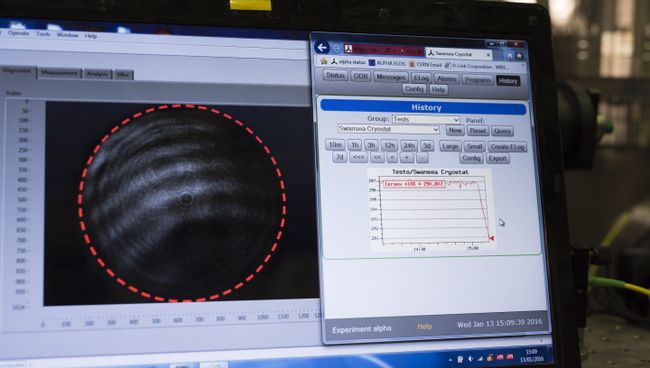Click the + zoom-in button
Viewport: 650px width, 368px height.
(407, 158)
